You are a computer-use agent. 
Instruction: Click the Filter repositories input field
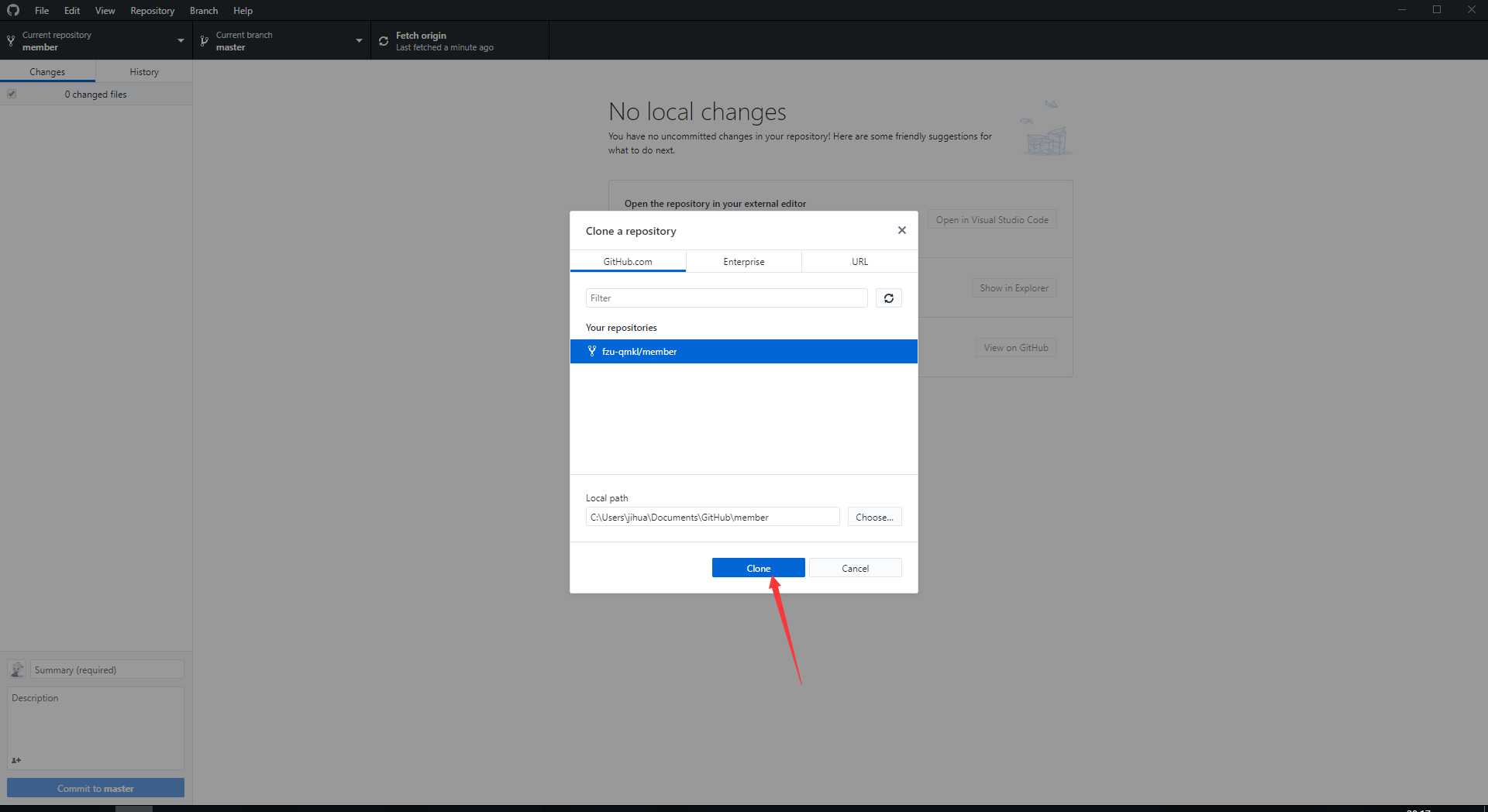pyautogui.click(x=727, y=298)
